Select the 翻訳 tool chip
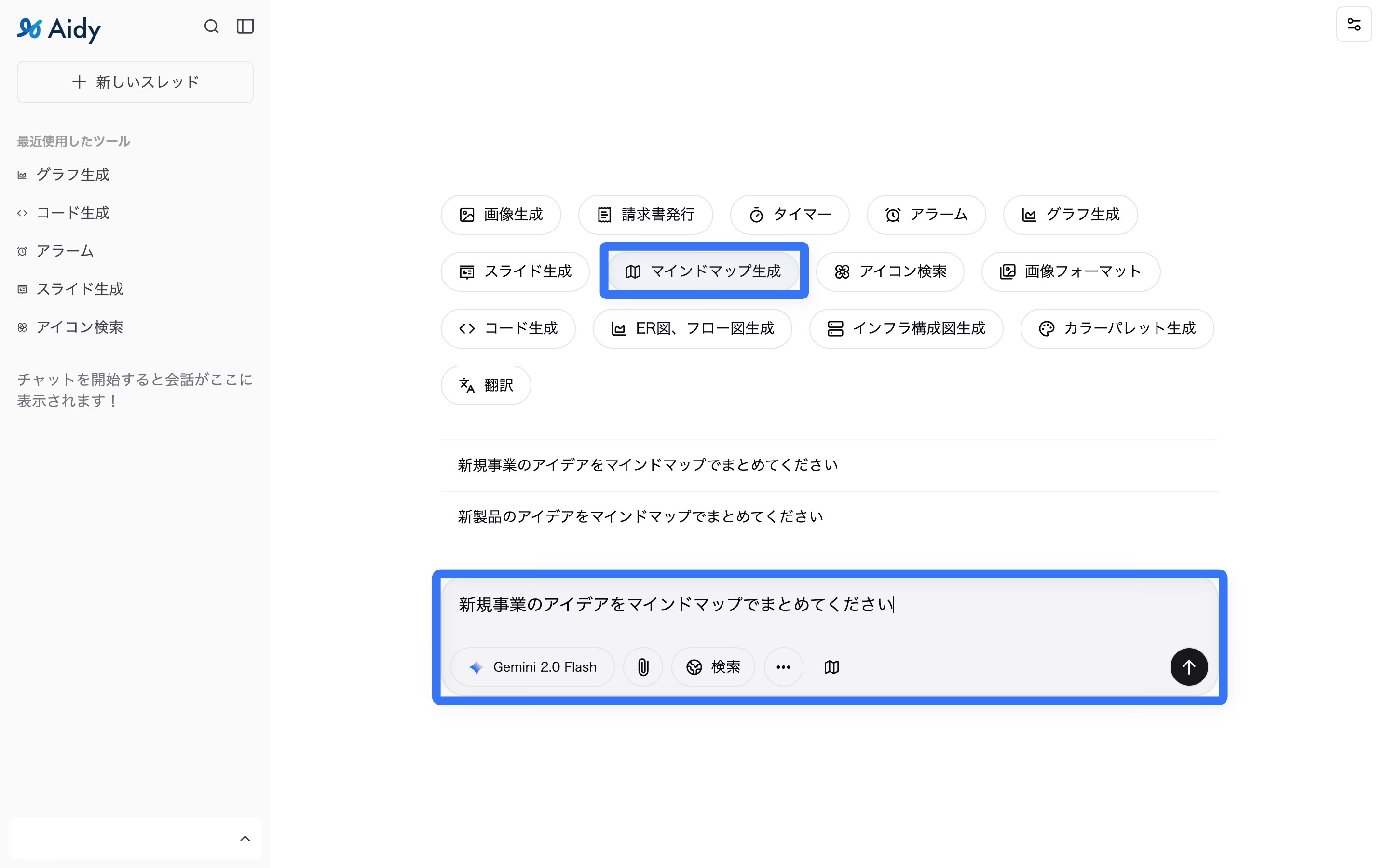1389x868 pixels. coord(486,385)
